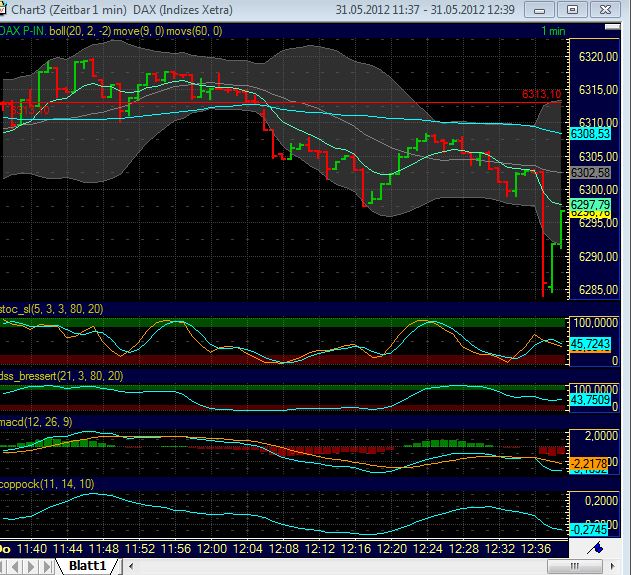Viewport: 631px width, 575px height.
Task: Click the horizontal scrollbar left arrow
Action: pos(131,566)
